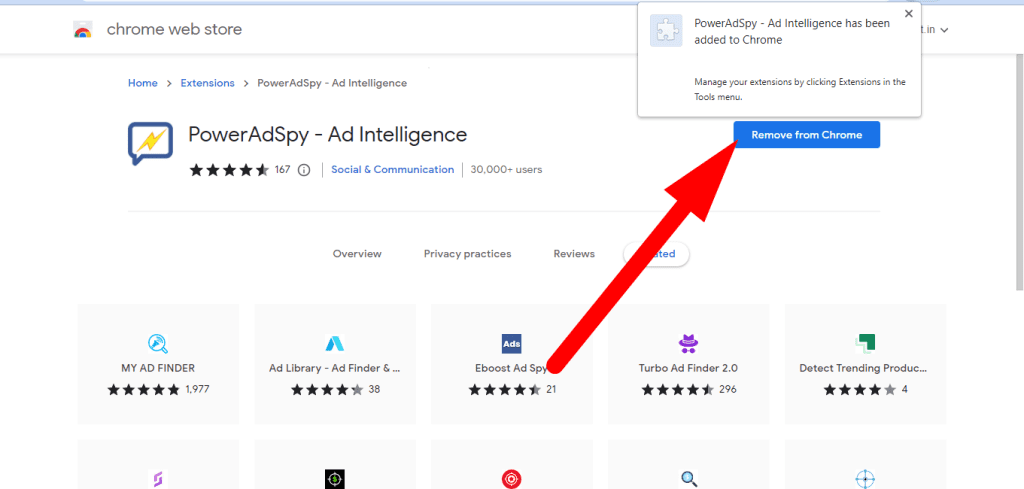Click Remove from Chrome button
This screenshot has width=1024, height=489.
point(807,135)
